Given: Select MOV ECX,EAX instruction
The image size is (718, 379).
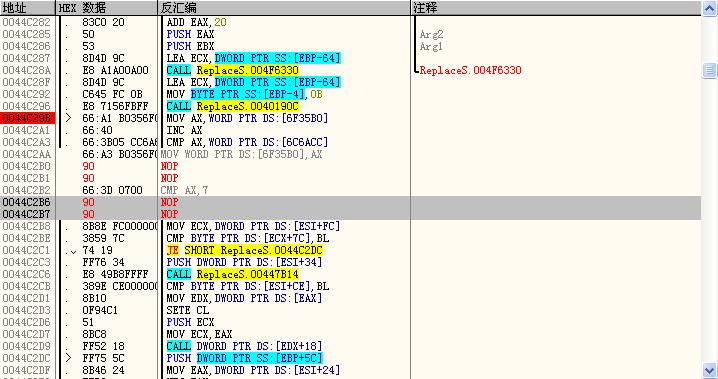Looking at the screenshot, I should [x=199, y=334].
